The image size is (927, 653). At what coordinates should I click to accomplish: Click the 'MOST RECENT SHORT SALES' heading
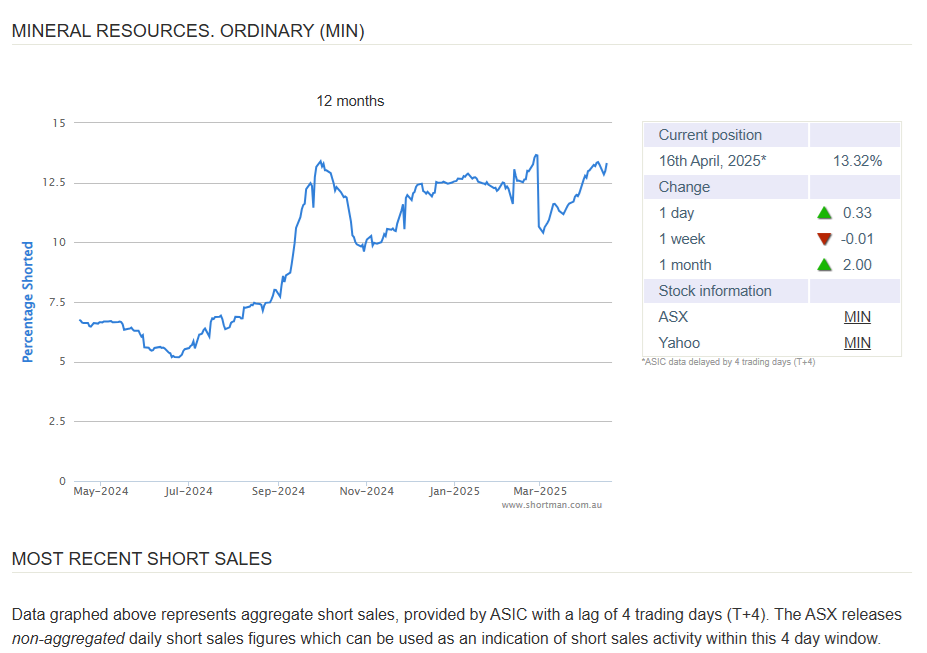click(142, 559)
